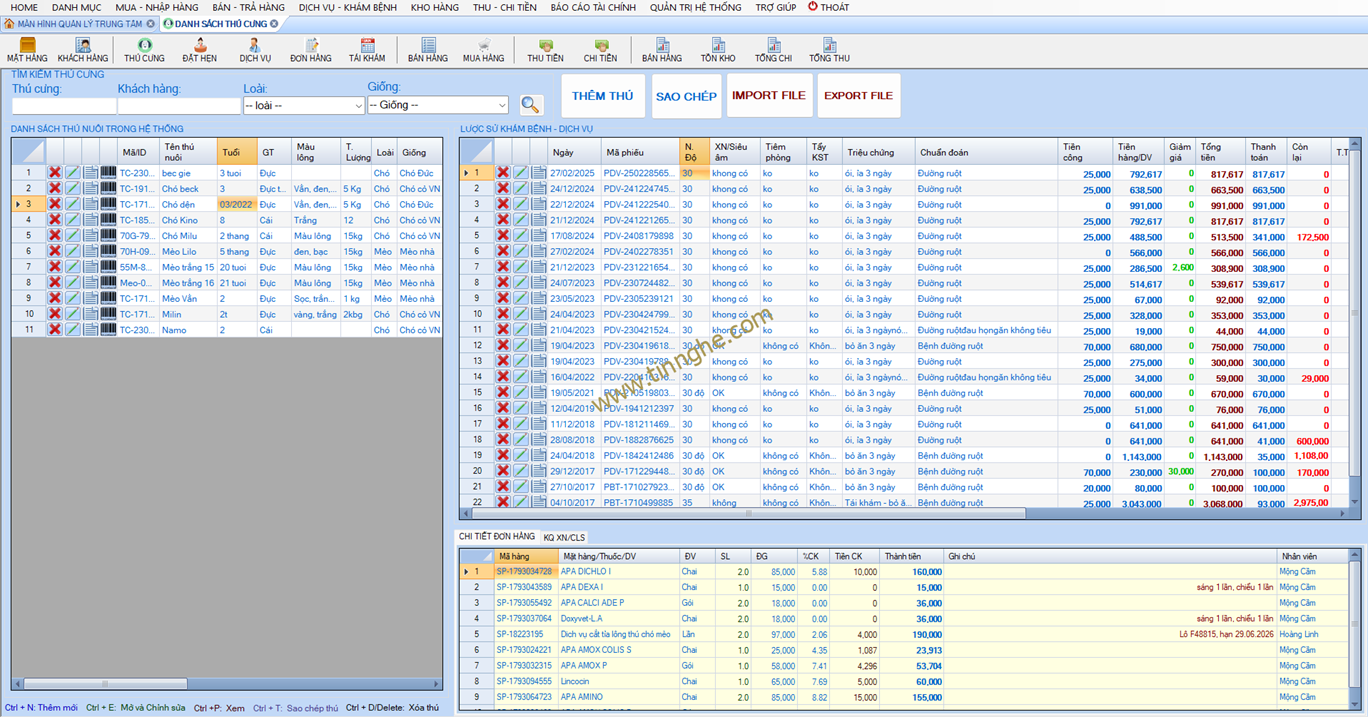Delete pet Chó Kino with red X
Image resolution: width=1368 pixels, height=717 pixels.
coord(55,220)
